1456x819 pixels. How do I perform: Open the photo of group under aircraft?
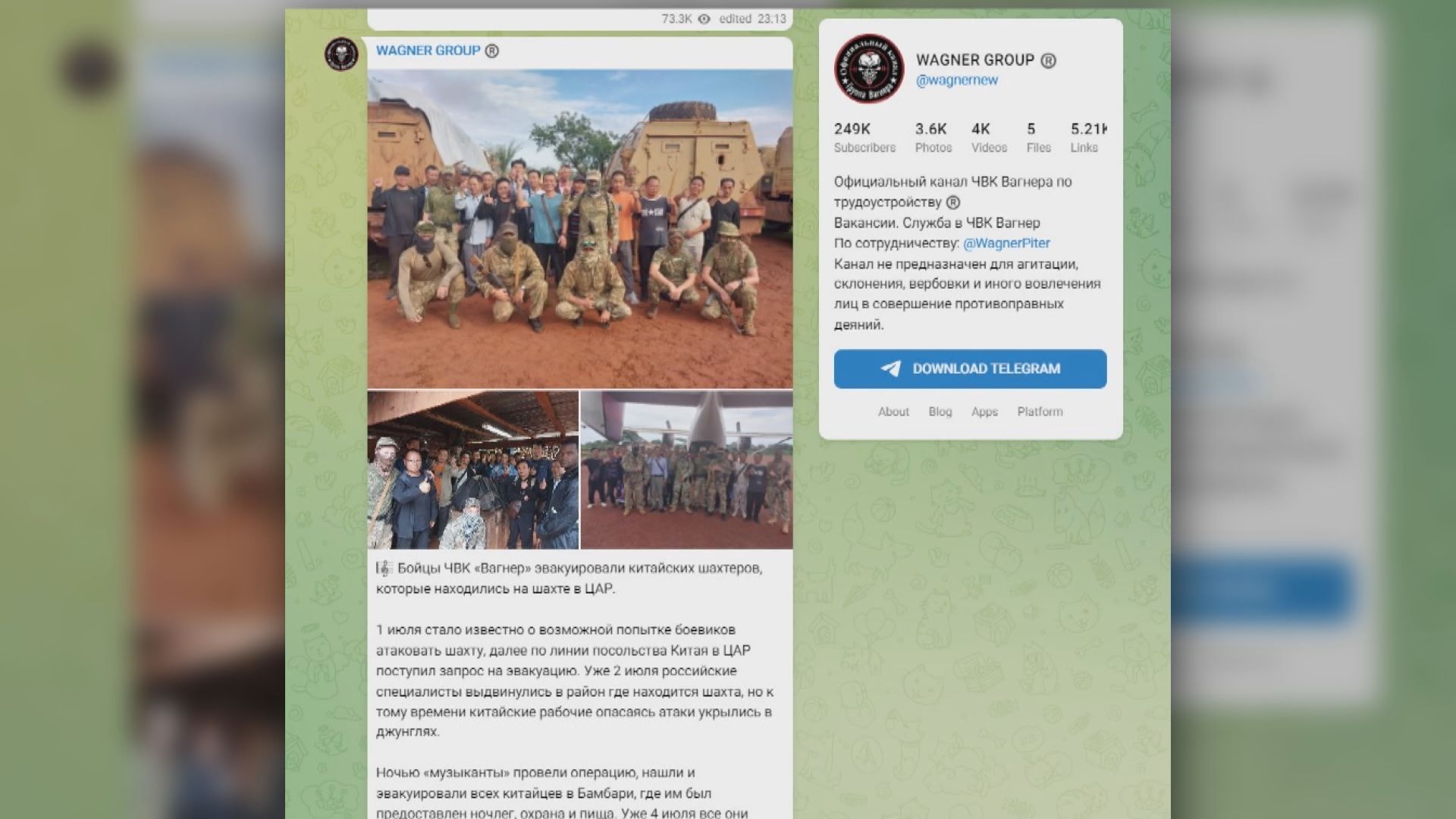pos(686,470)
